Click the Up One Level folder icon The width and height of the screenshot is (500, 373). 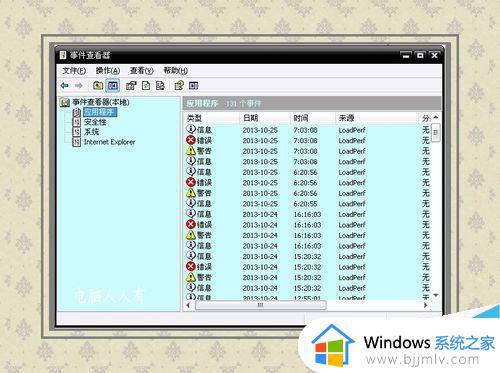[98, 86]
